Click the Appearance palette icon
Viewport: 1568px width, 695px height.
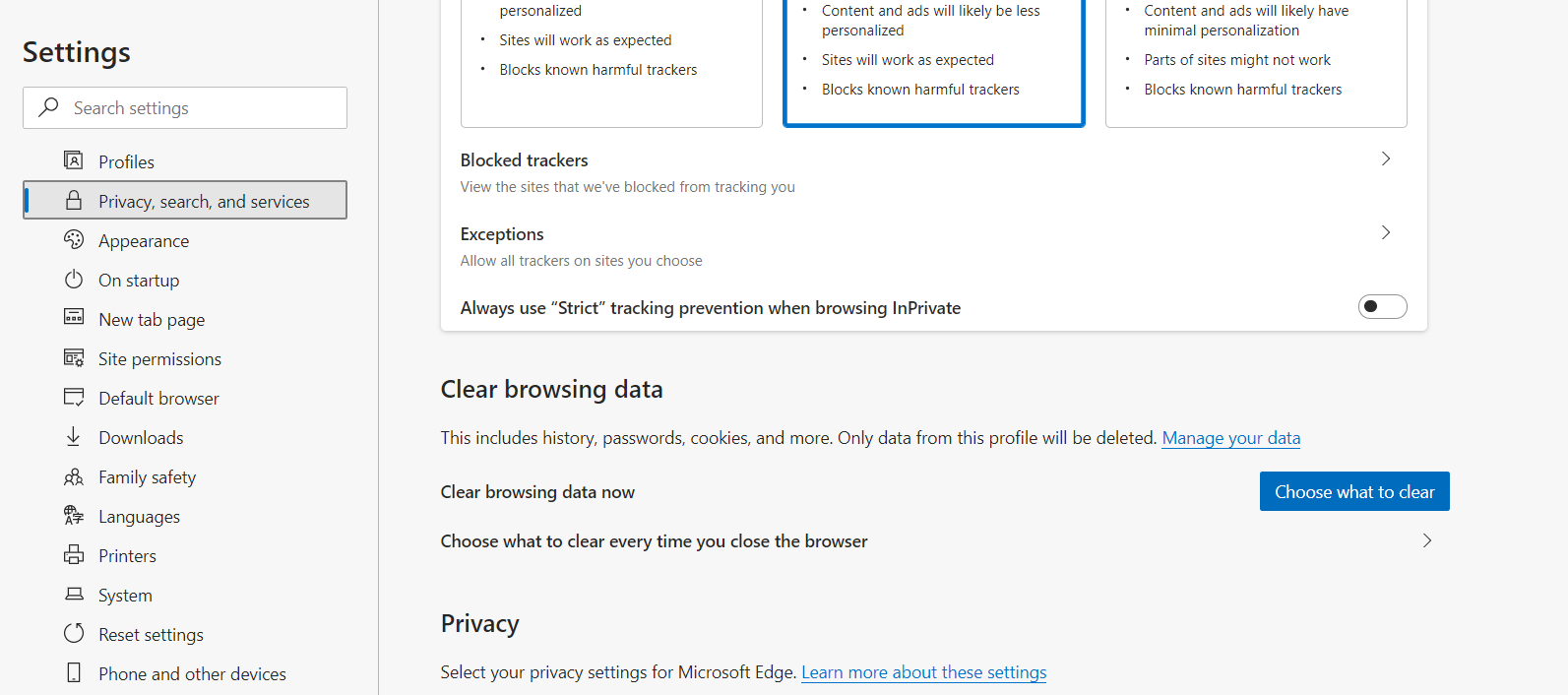[73, 240]
